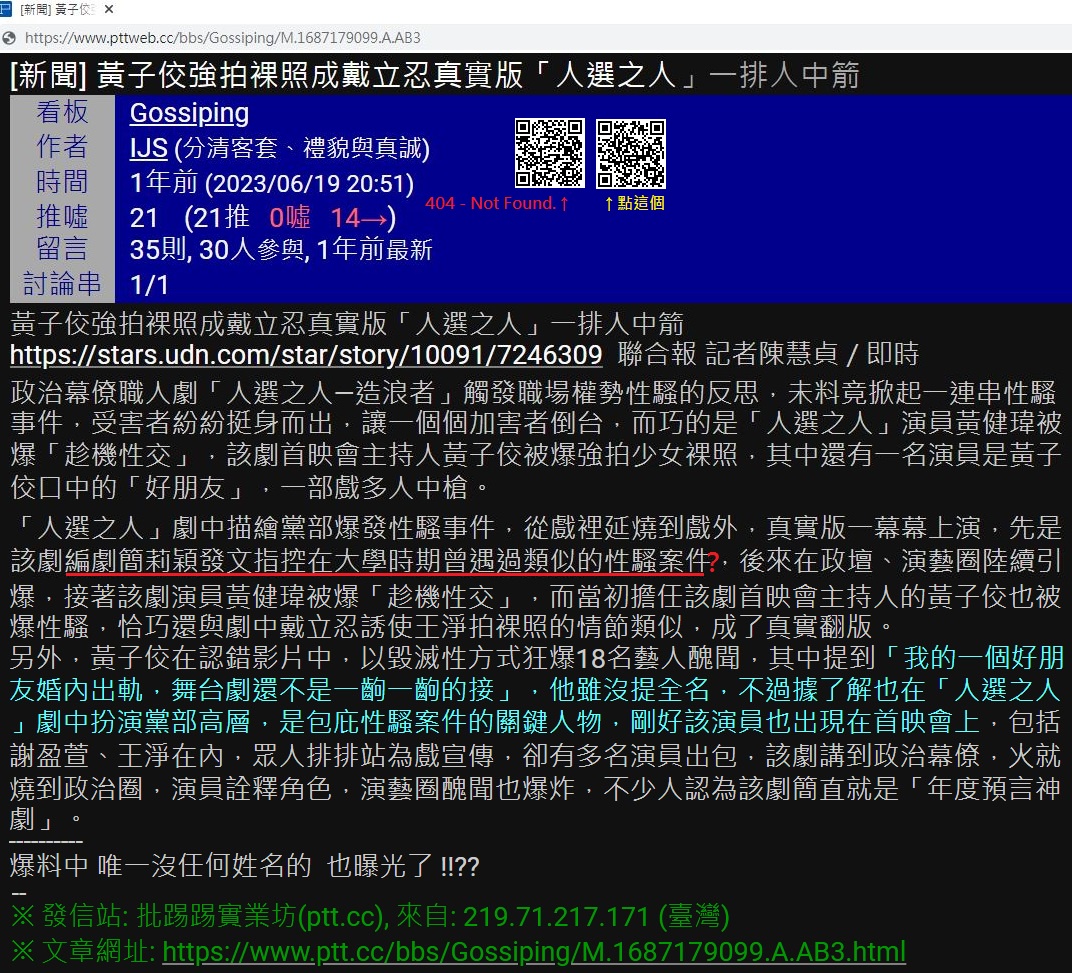Click the globe site info icon
This screenshot has height=973, width=1072.
(10, 38)
